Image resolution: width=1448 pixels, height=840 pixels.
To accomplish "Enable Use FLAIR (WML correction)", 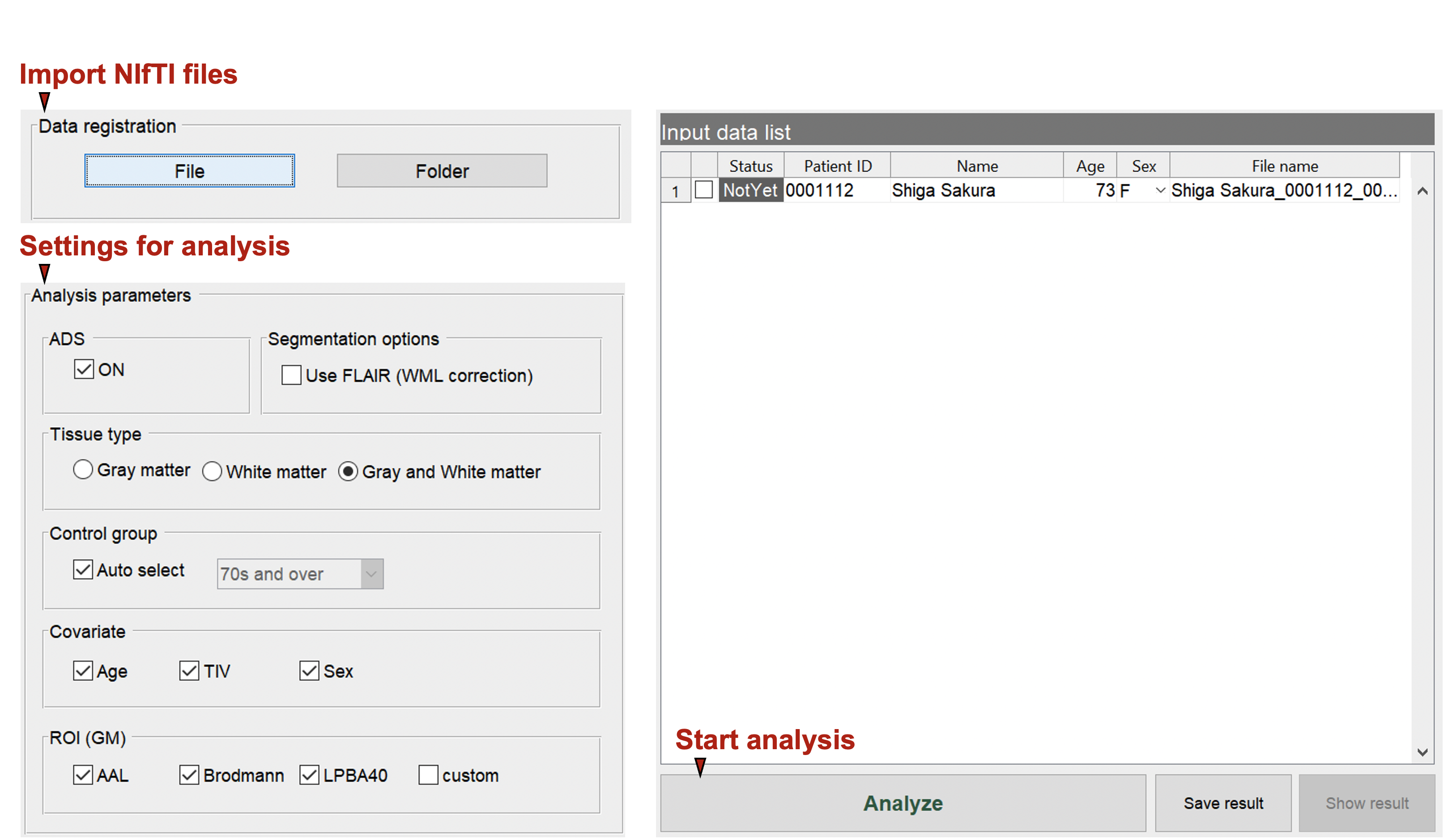I will point(291,375).
